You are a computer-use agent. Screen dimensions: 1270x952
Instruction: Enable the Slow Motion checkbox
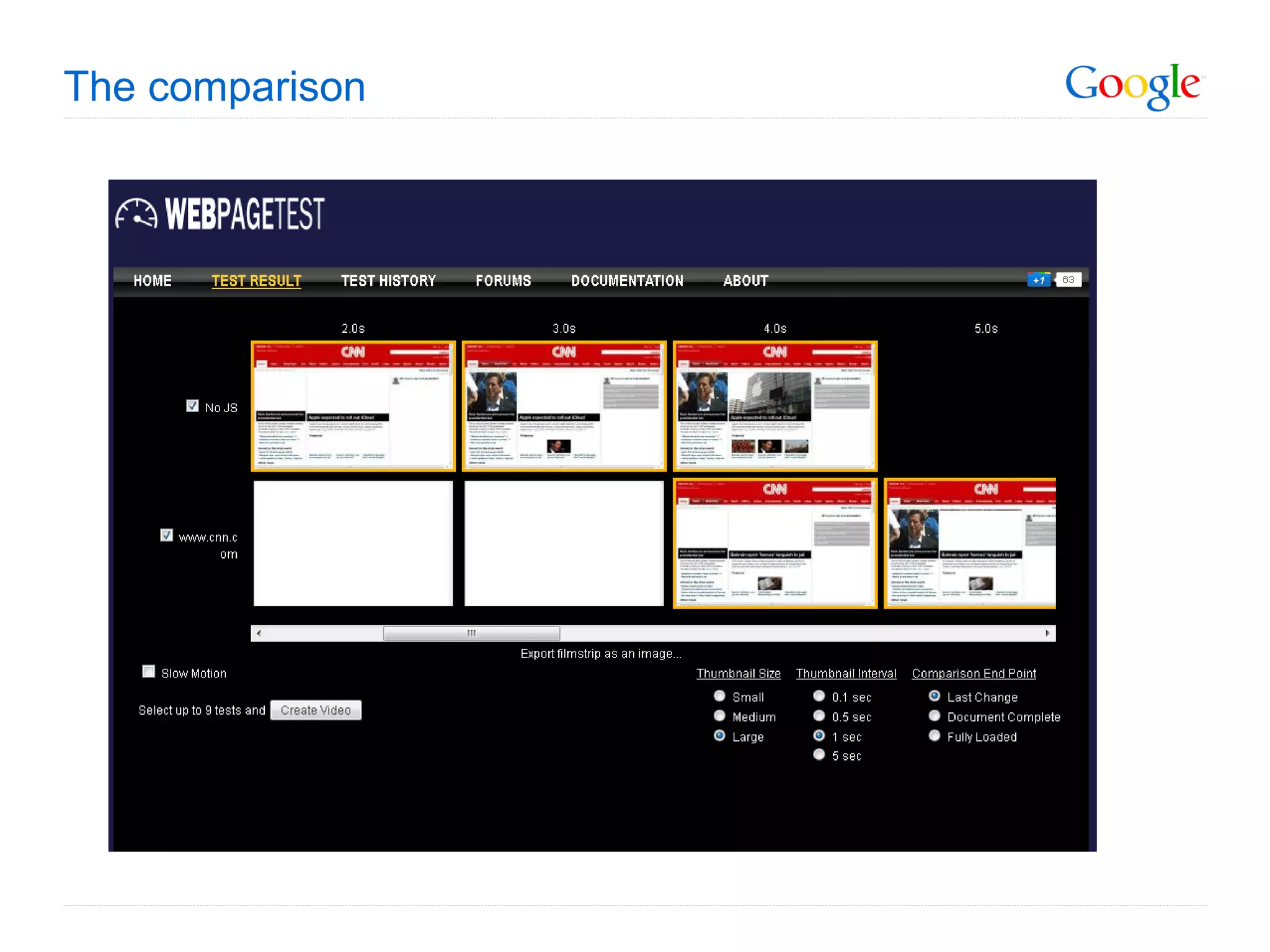coord(149,671)
